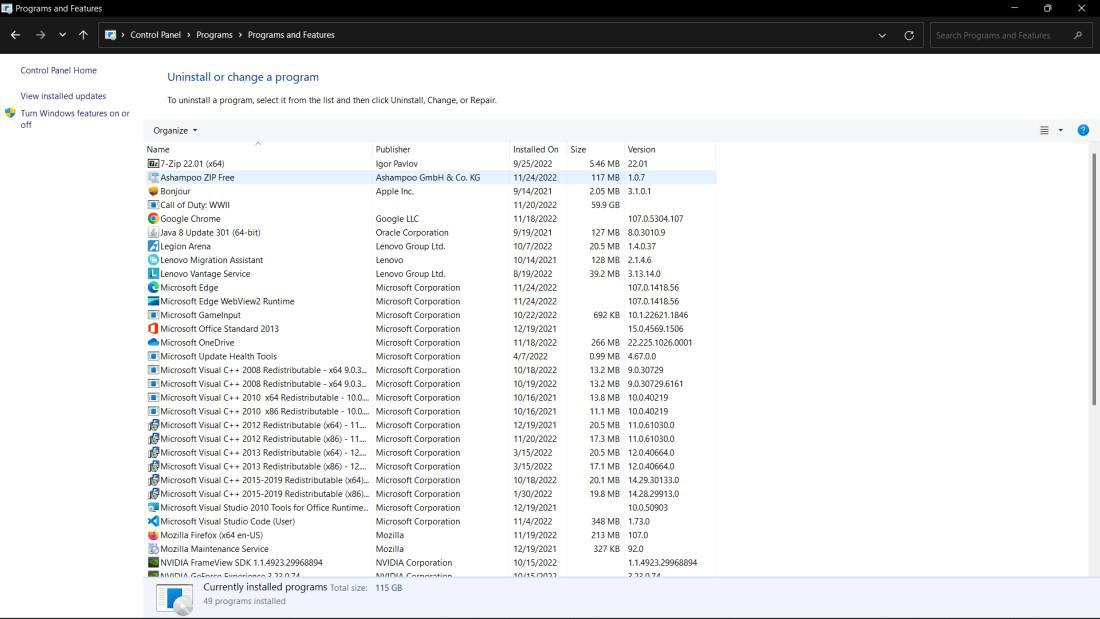
Task: Sort list by Name column header
Action: pyautogui.click(x=257, y=149)
